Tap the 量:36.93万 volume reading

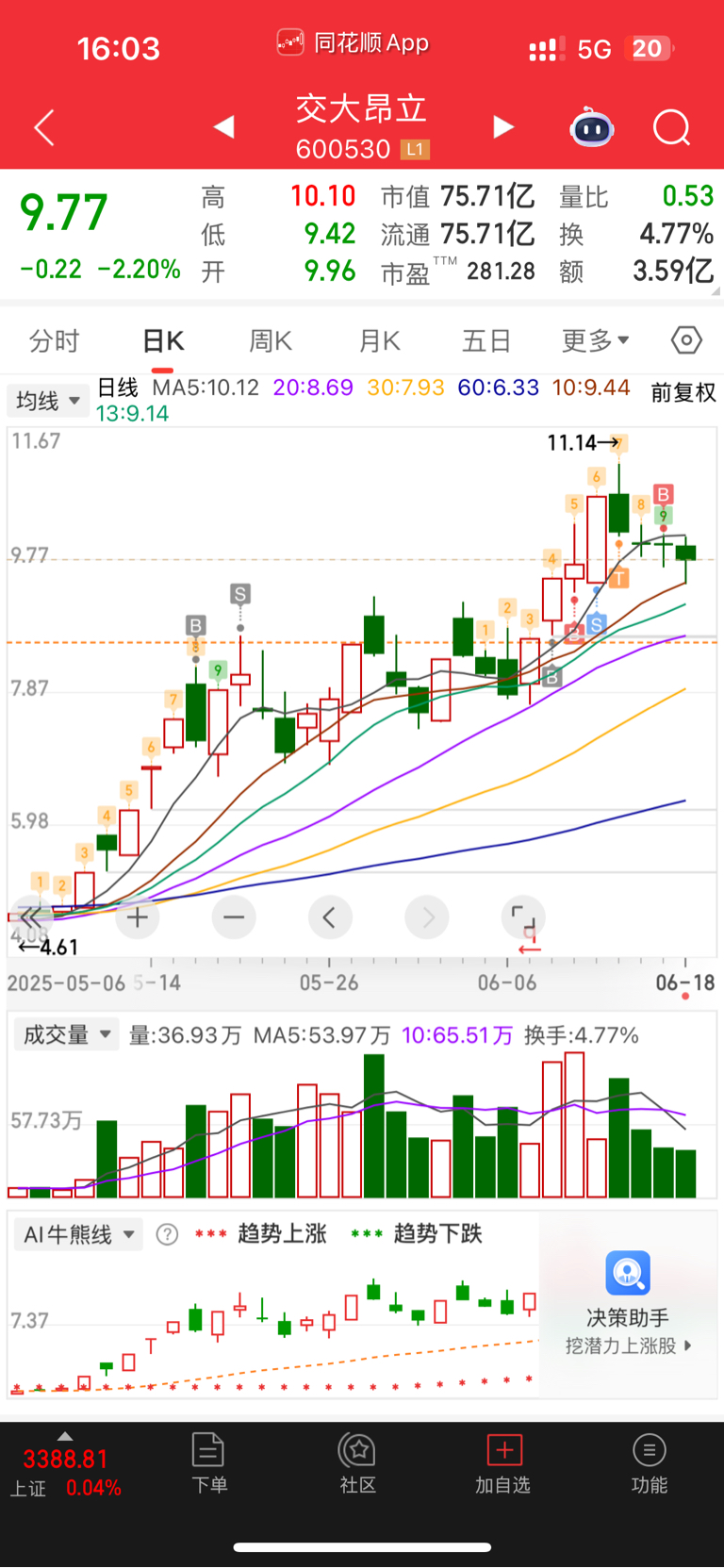point(186,1035)
